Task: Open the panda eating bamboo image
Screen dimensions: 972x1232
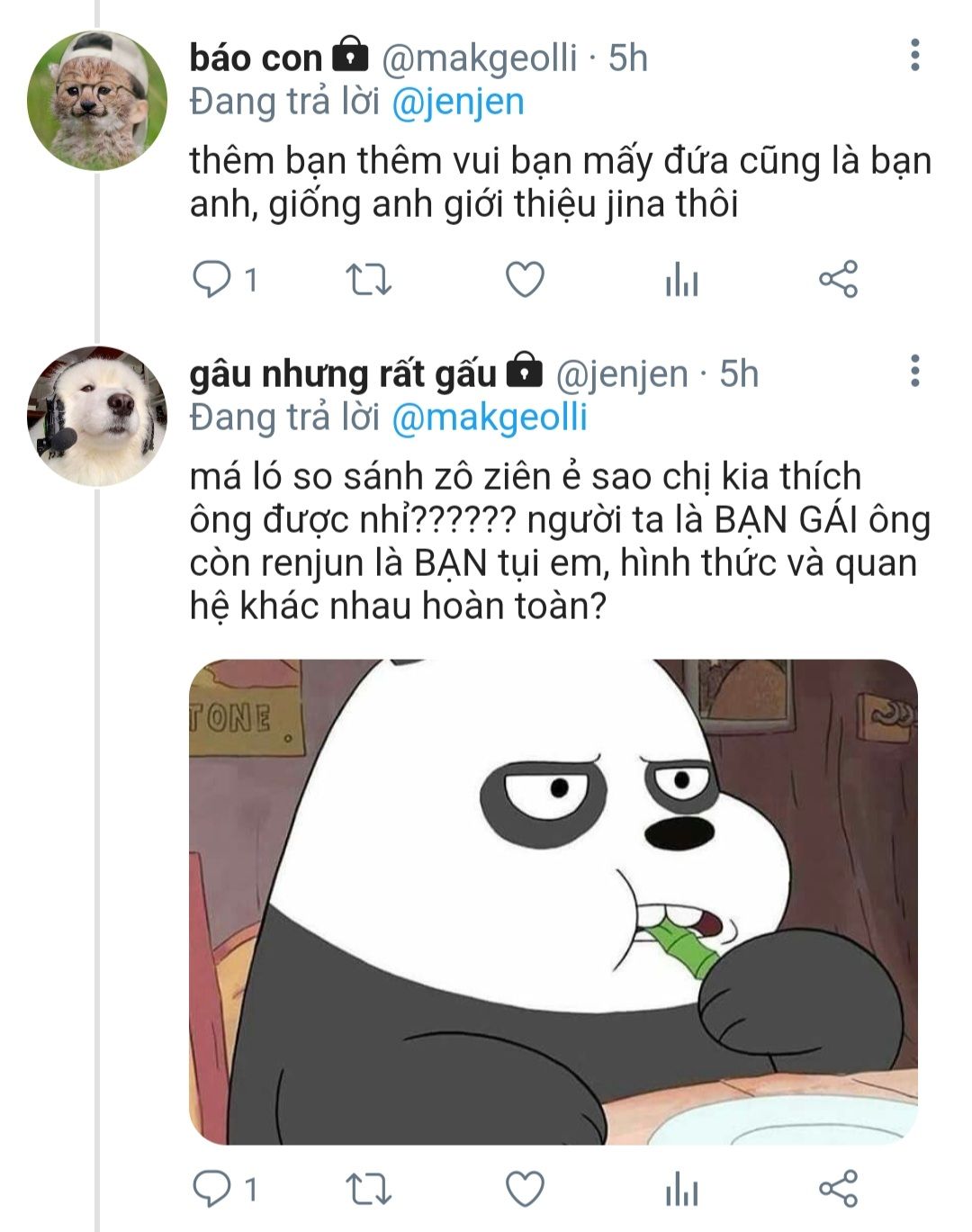Action: tap(553, 902)
